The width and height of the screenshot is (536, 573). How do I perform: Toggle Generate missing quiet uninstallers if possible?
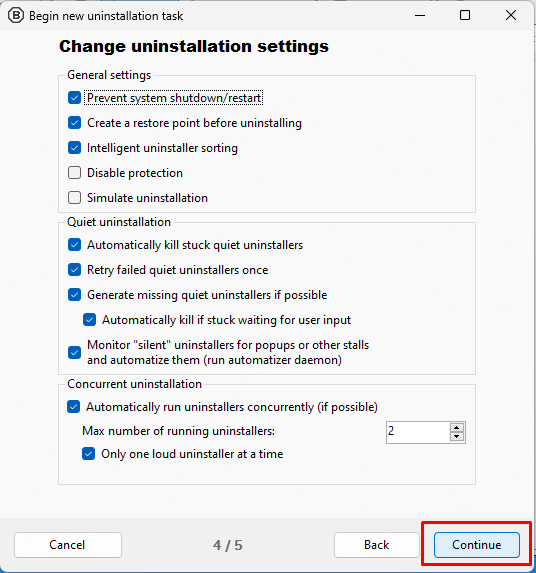(75, 295)
